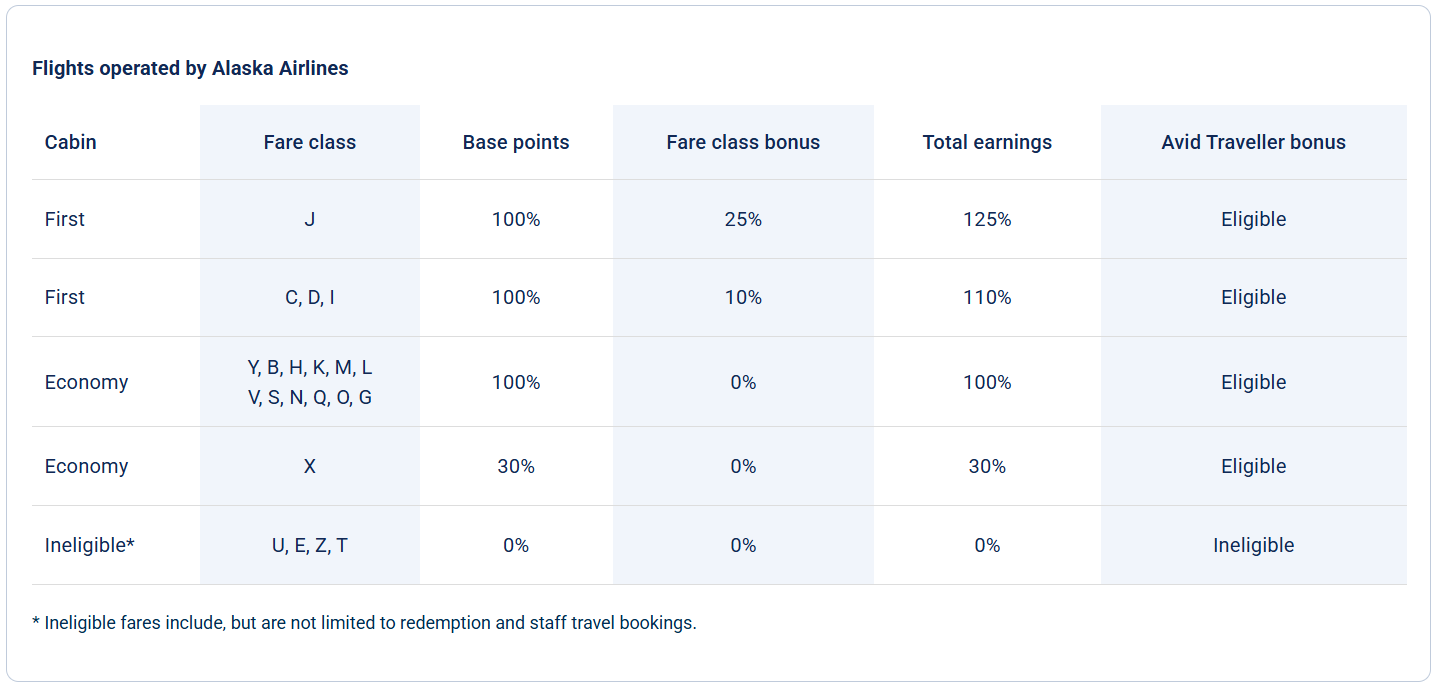The height and width of the screenshot is (686, 1435).
Task: Select the fare class X cell
Action: point(310,466)
